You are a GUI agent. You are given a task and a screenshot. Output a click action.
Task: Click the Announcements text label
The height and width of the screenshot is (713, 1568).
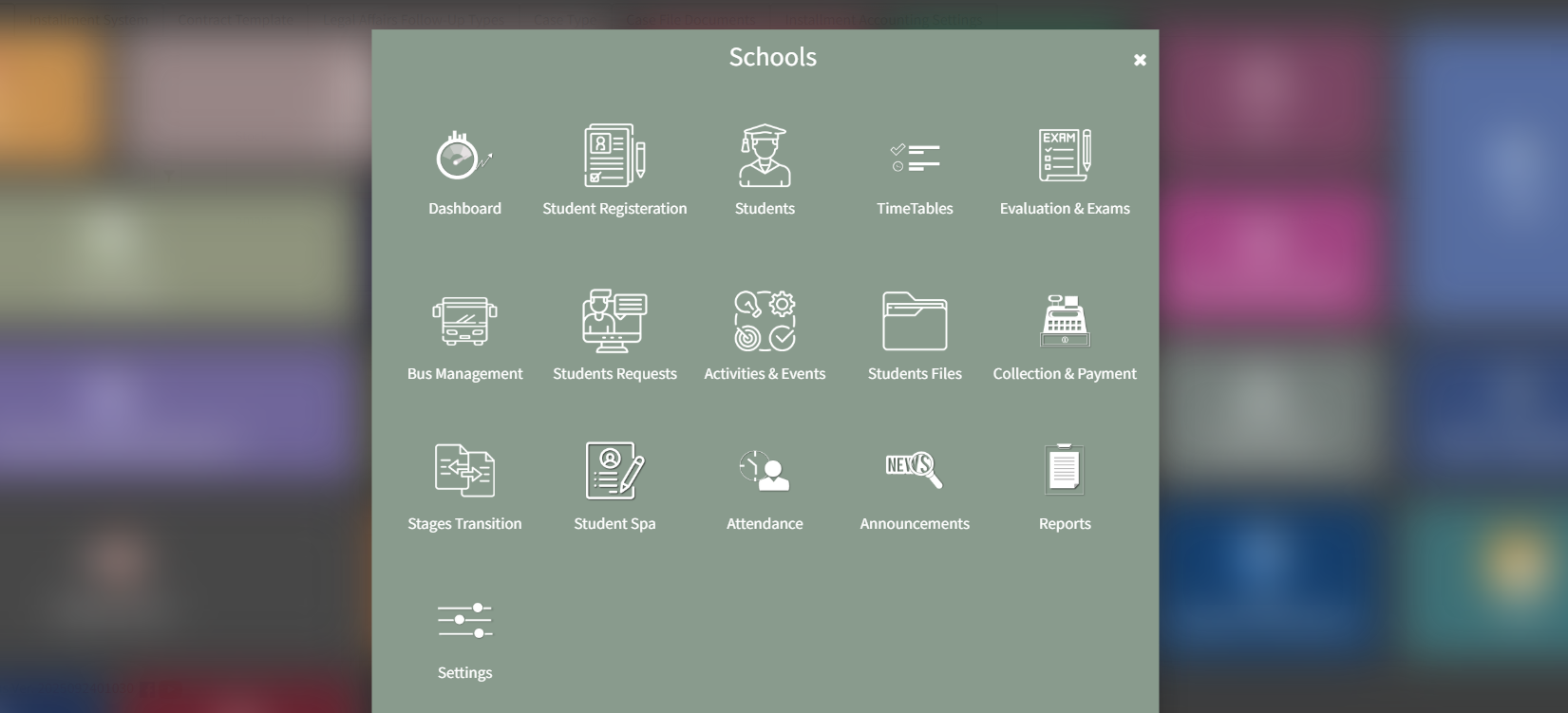(x=915, y=524)
